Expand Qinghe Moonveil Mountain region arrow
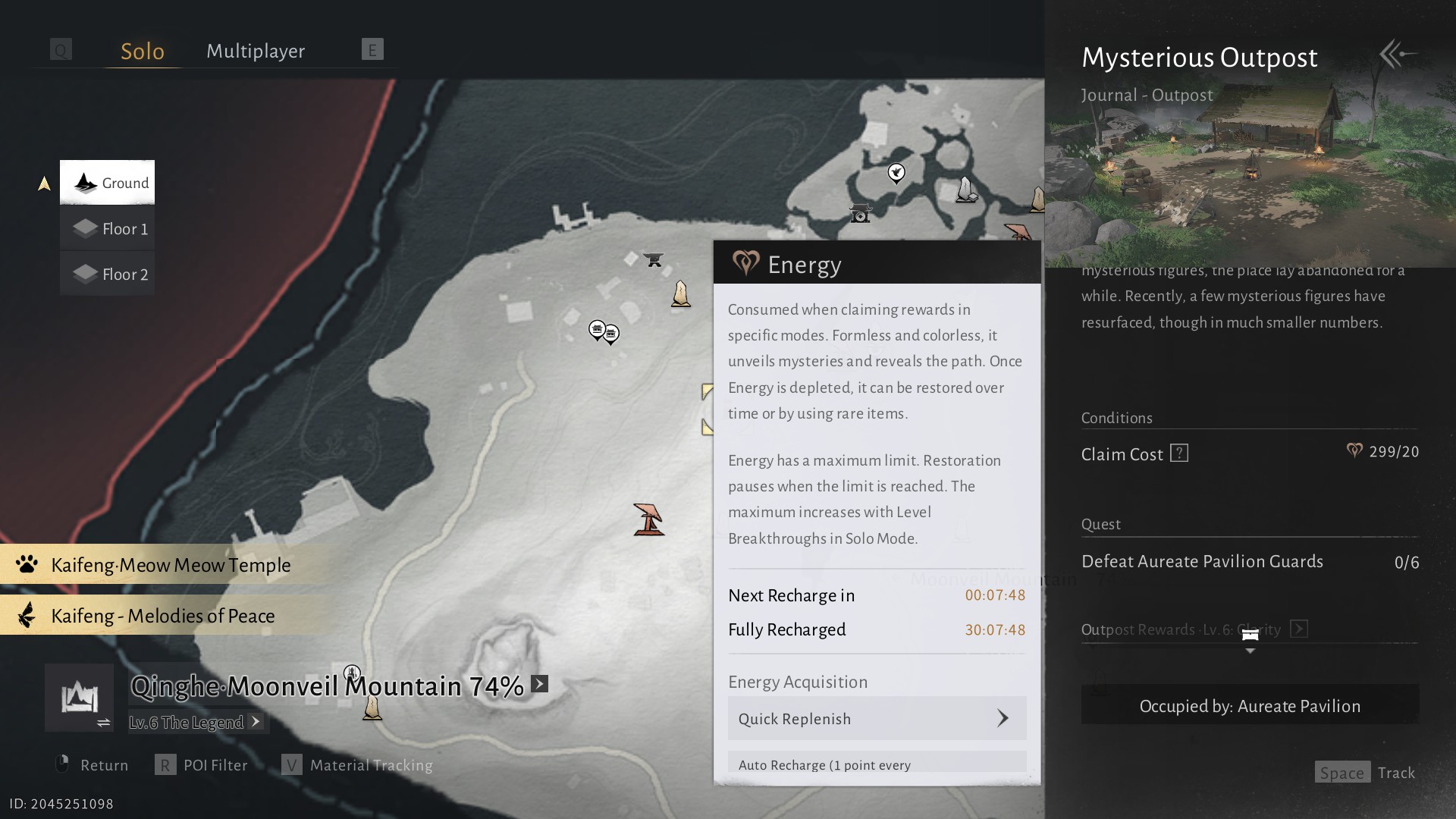The height and width of the screenshot is (819, 1456). tap(539, 684)
